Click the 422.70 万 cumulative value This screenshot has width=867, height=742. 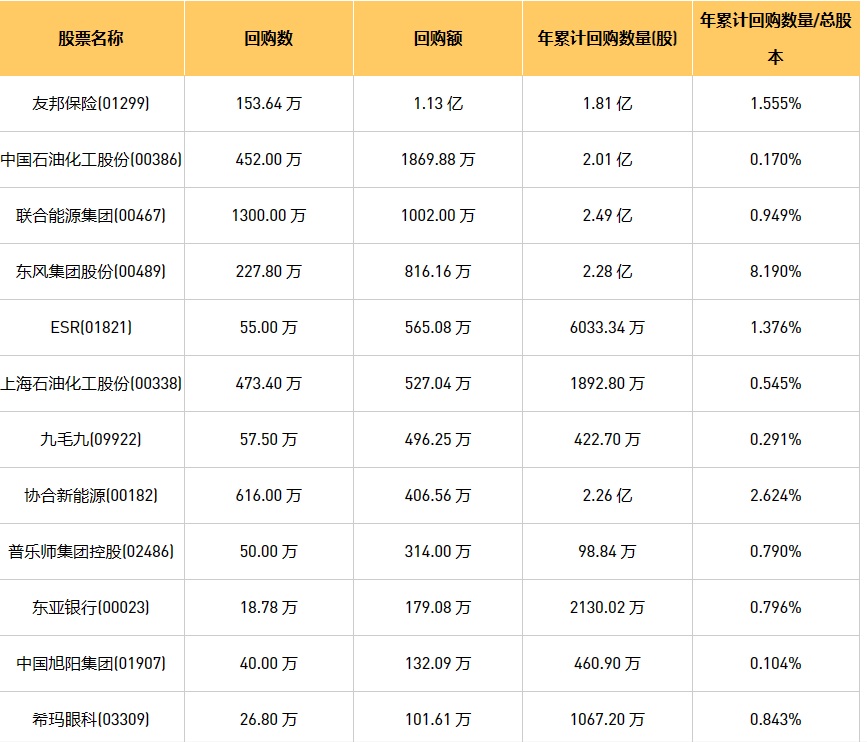pyautogui.click(x=607, y=439)
